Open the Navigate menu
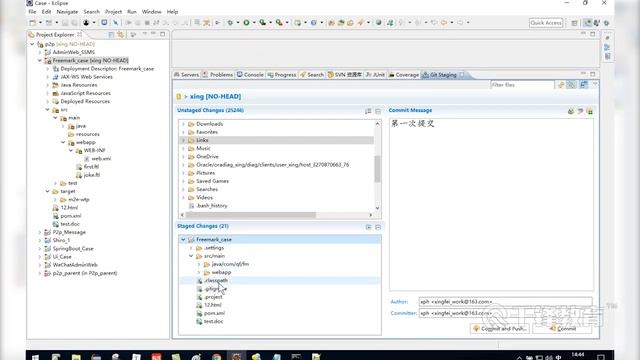This screenshot has width=640, height=360. click(67, 12)
